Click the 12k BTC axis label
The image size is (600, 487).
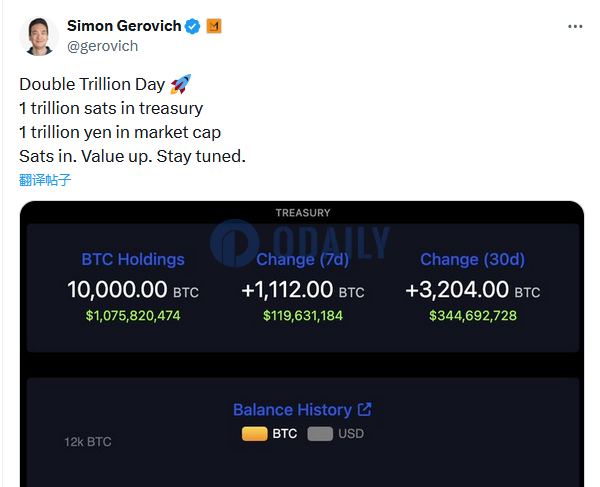click(x=88, y=442)
